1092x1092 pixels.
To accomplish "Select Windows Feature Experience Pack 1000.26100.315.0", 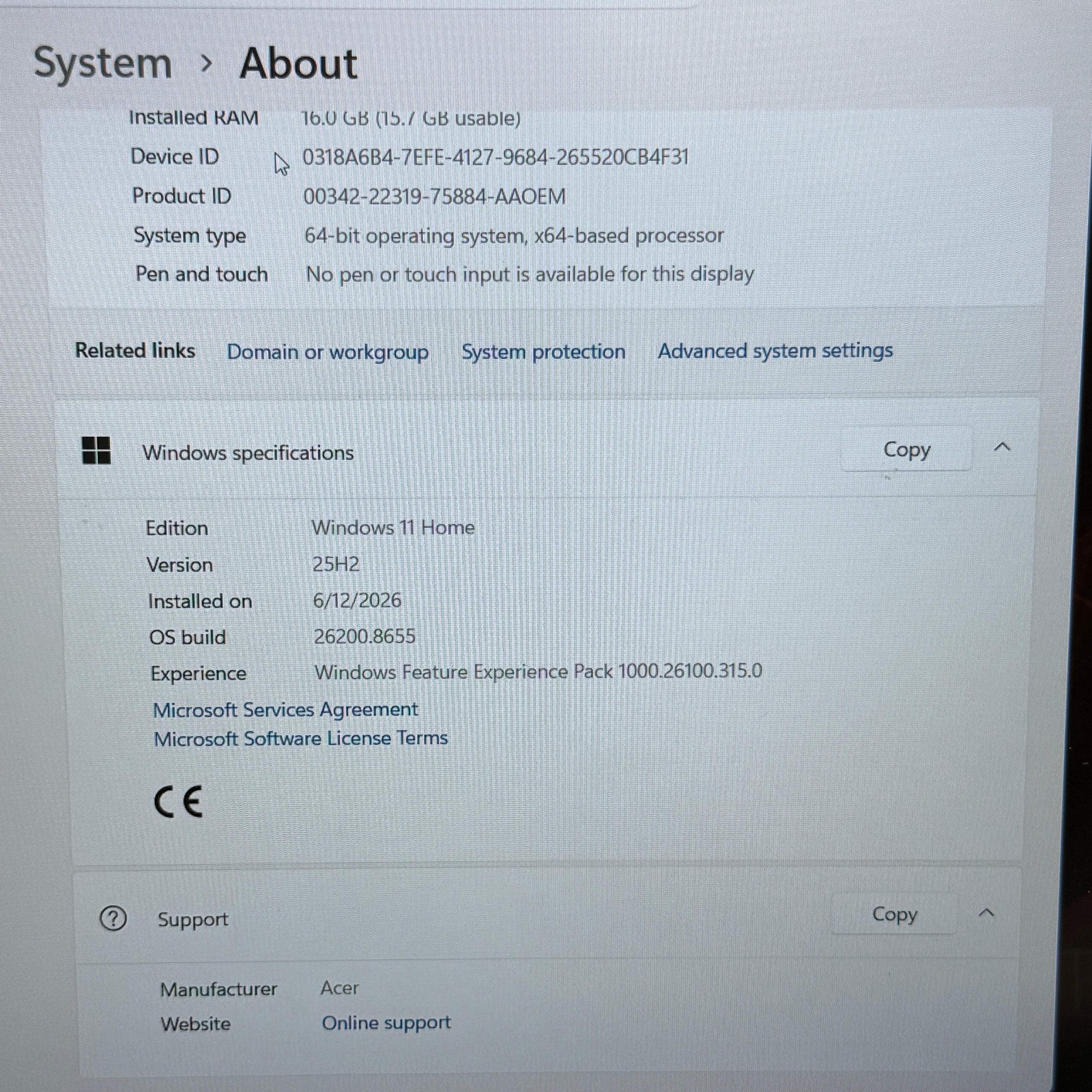I will click(538, 672).
